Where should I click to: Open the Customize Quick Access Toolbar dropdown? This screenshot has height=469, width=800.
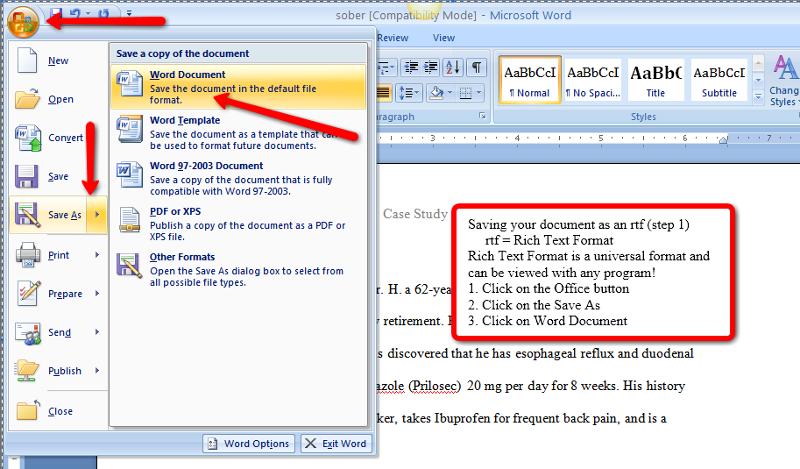pyautogui.click(x=129, y=13)
